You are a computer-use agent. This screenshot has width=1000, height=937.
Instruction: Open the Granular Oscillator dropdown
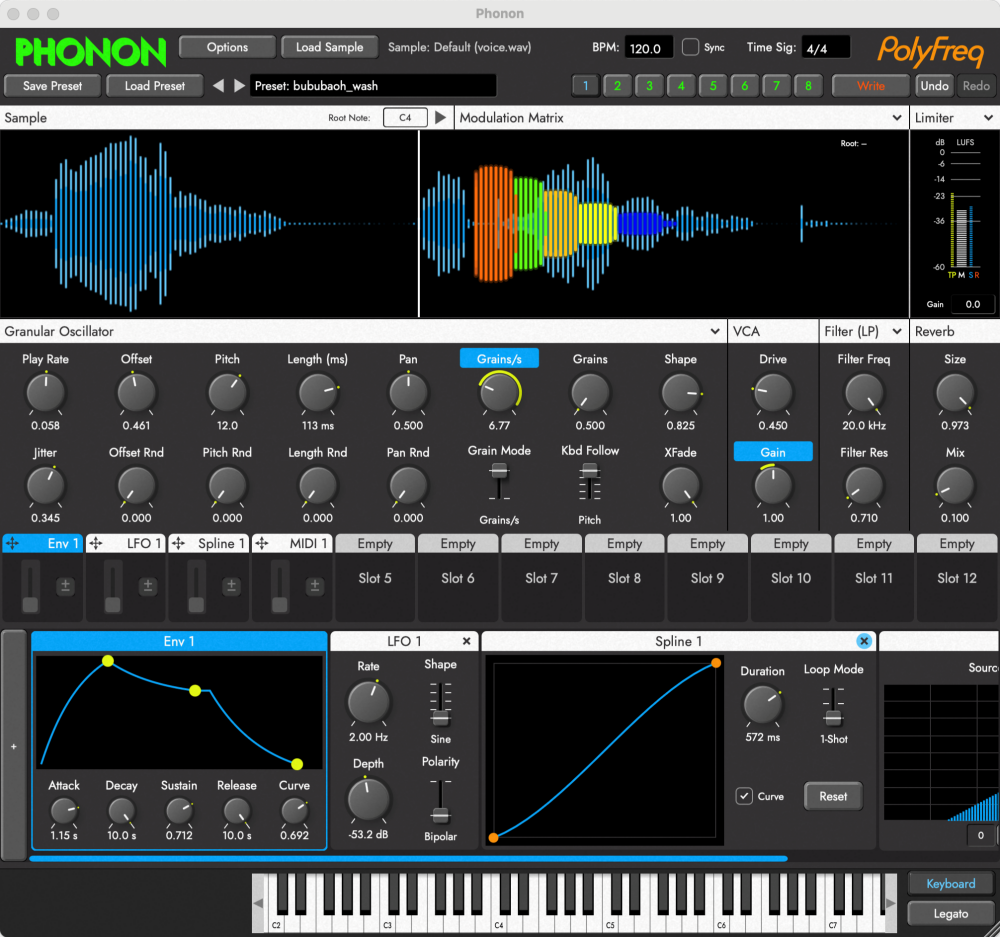(x=715, y=331)
